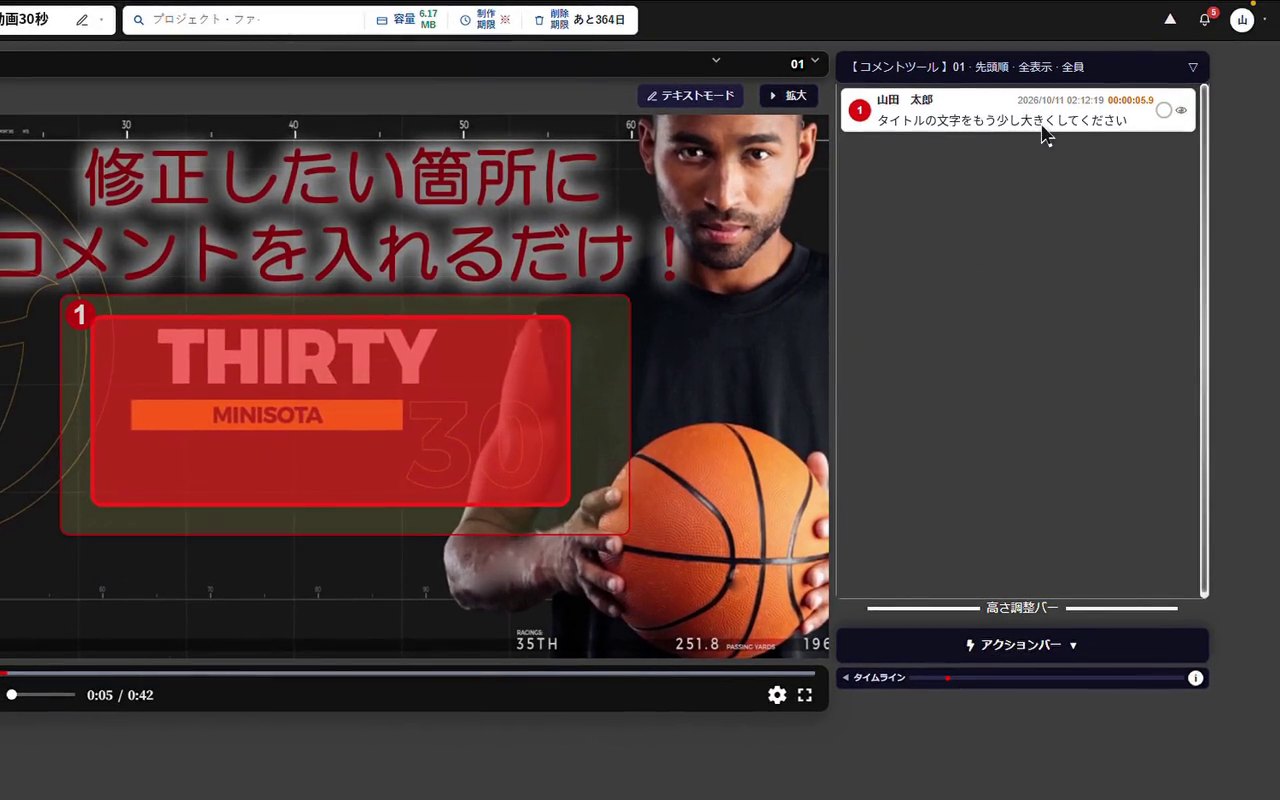Viewport: 1280px width, 800px height.
Task: Click annotation marker 1 on the video
Action: [80, 315]
